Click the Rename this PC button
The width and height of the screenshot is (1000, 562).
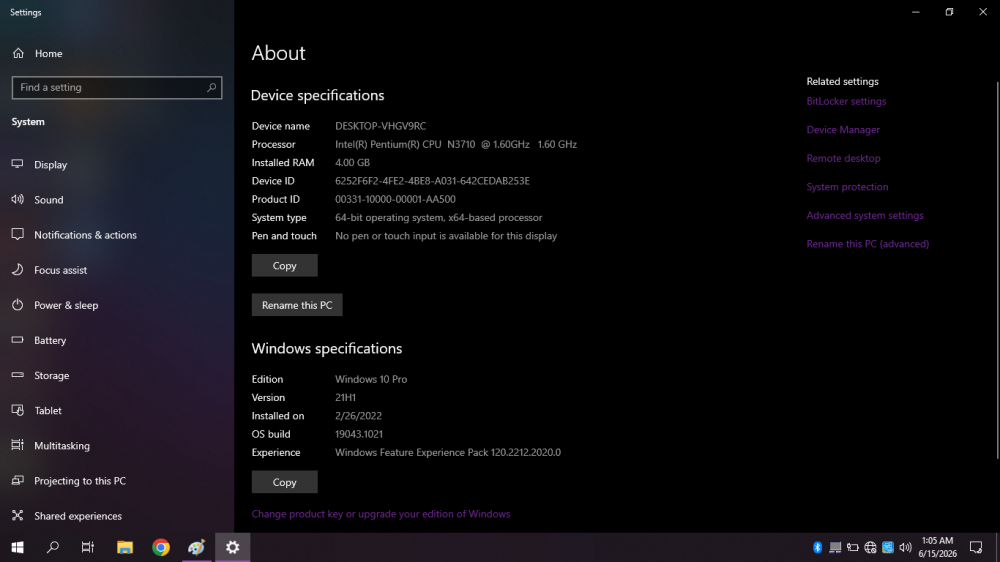pyautogui.click(x=297, y=305)
